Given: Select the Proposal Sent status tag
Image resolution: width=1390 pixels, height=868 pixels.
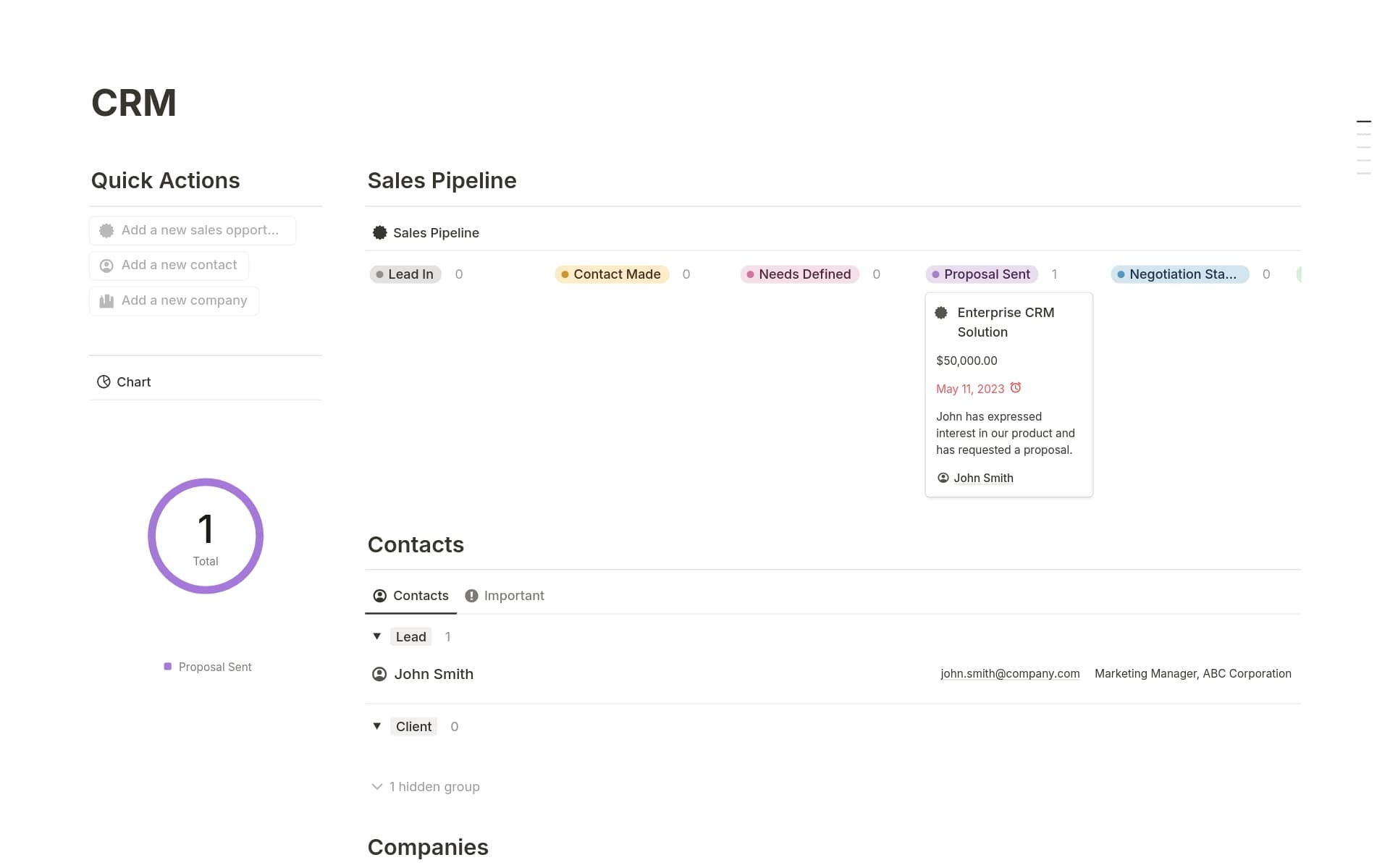Looking at the screenshot, I should pyautogui.click(x=981, y=274).
